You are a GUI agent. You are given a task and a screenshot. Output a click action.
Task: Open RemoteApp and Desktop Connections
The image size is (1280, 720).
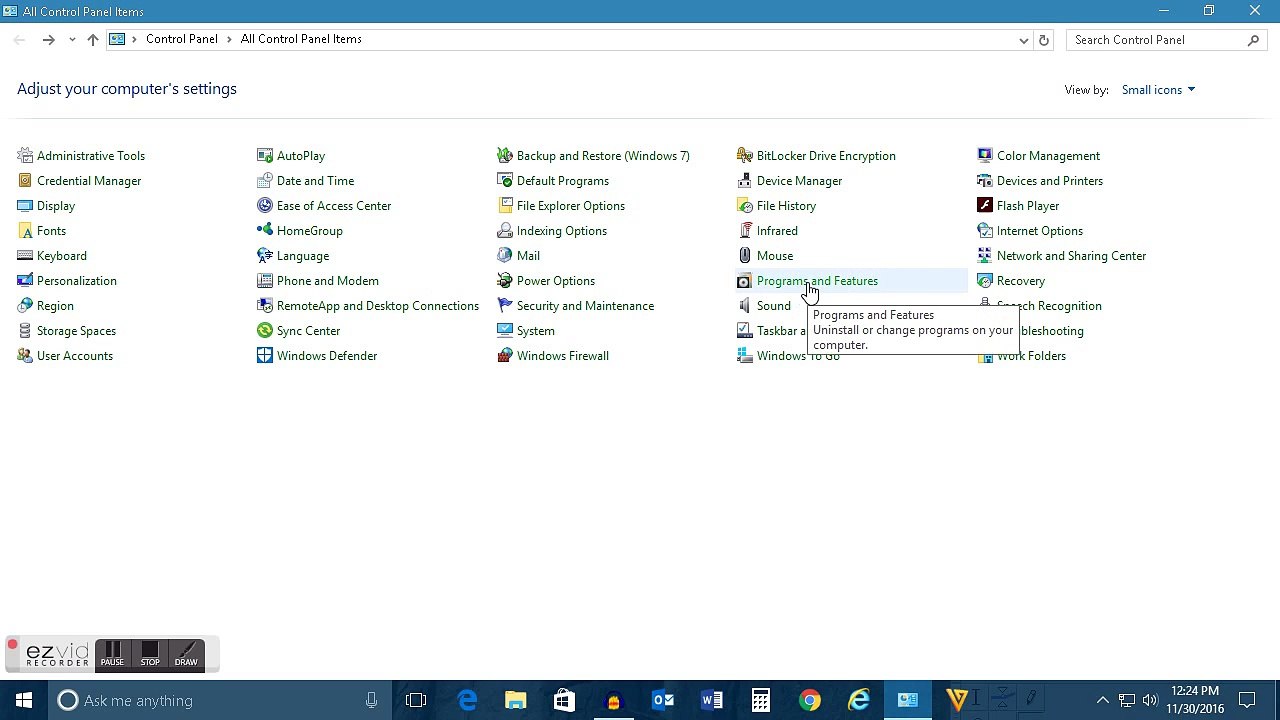[378, 306]
